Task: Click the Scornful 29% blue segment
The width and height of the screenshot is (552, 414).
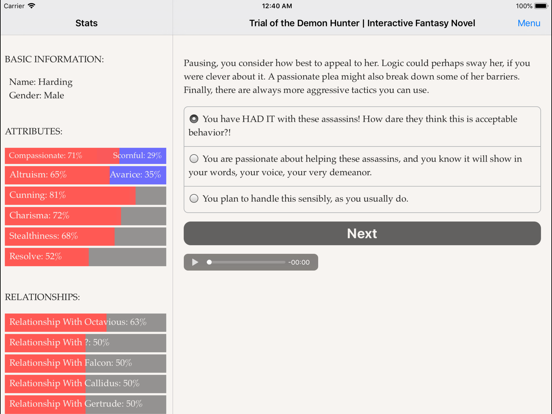Action: point(143,156)
